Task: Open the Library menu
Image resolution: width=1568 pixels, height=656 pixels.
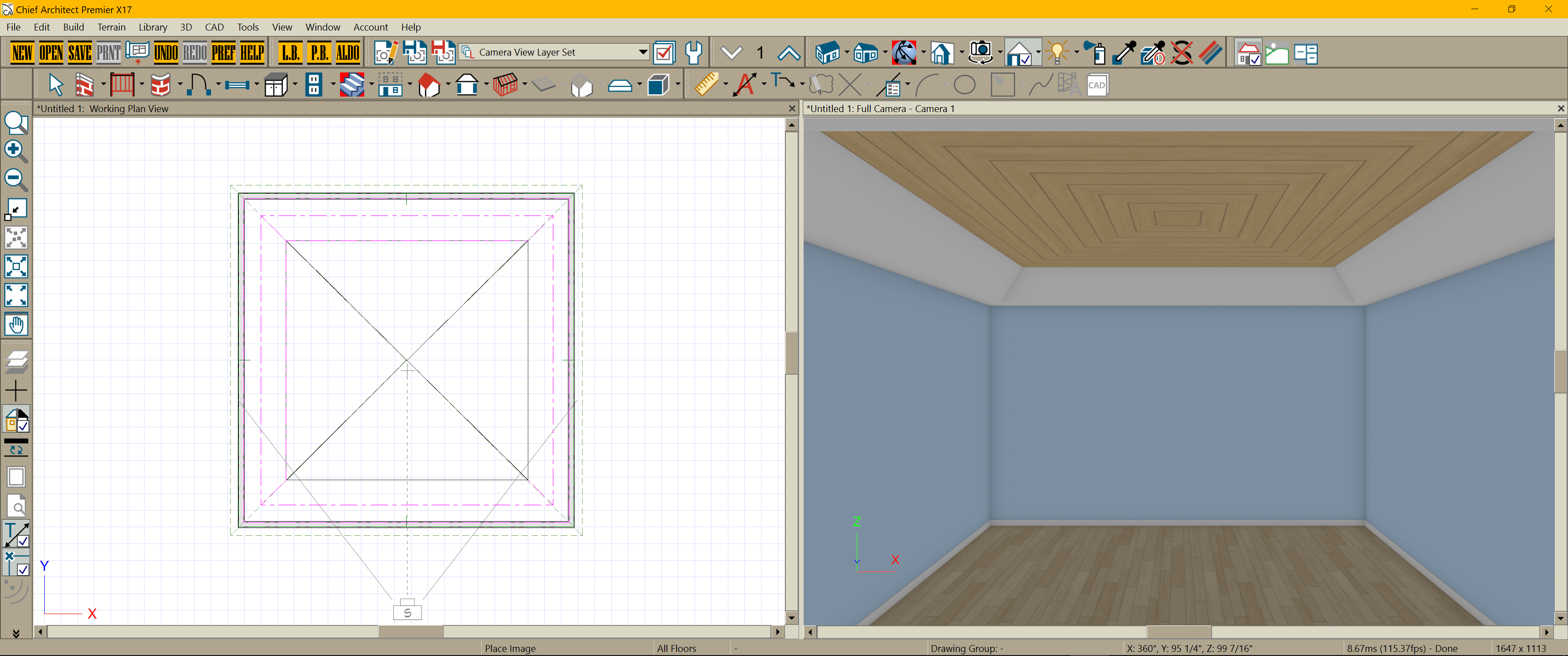Action: (x=152, y=27)
